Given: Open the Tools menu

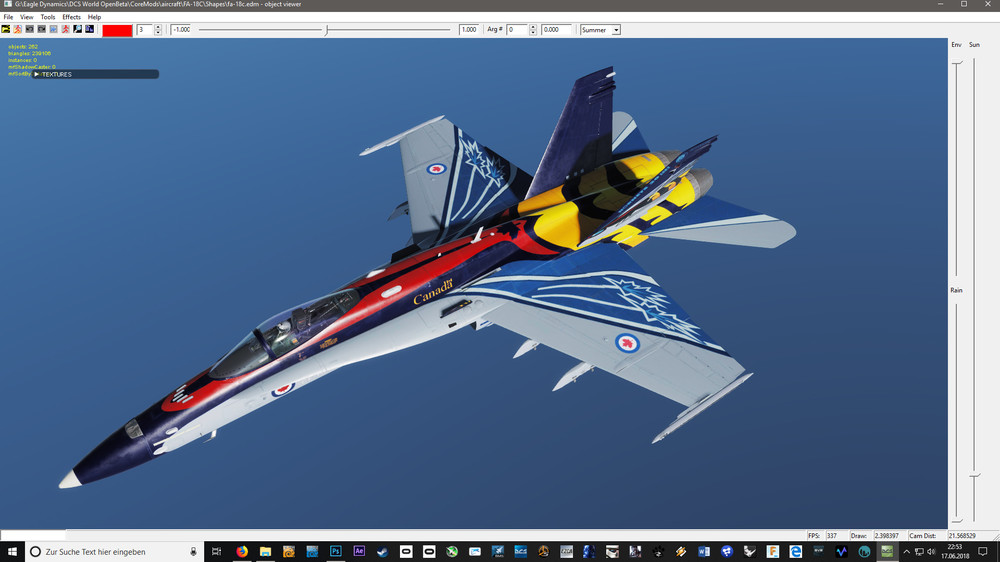Looking at the screenshot, I should [48, 17].
